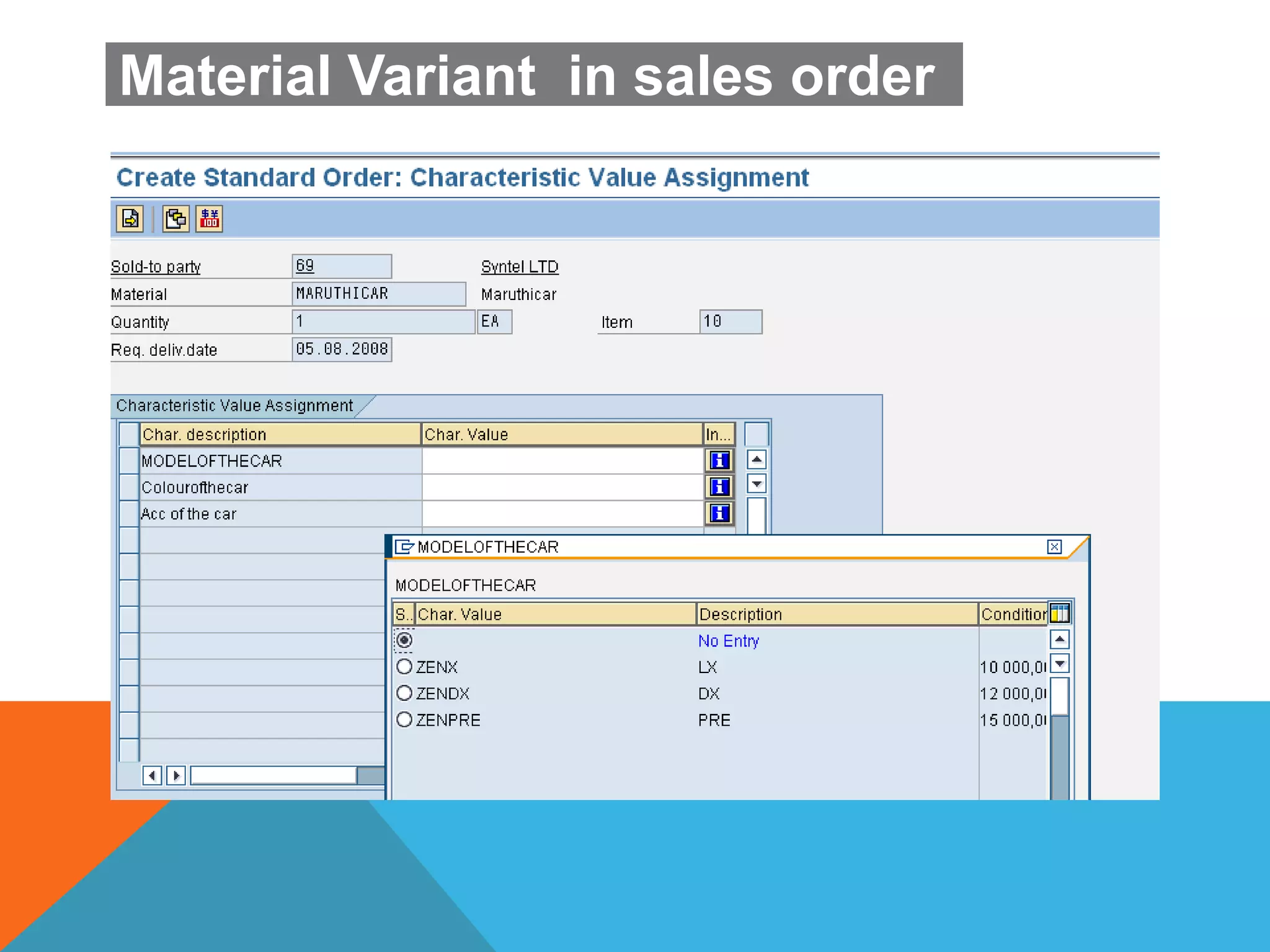Open info for Colourofthecar characteristic
Image resolution: width=1270 pixels, height=952 pixels.
pos(719,487)
